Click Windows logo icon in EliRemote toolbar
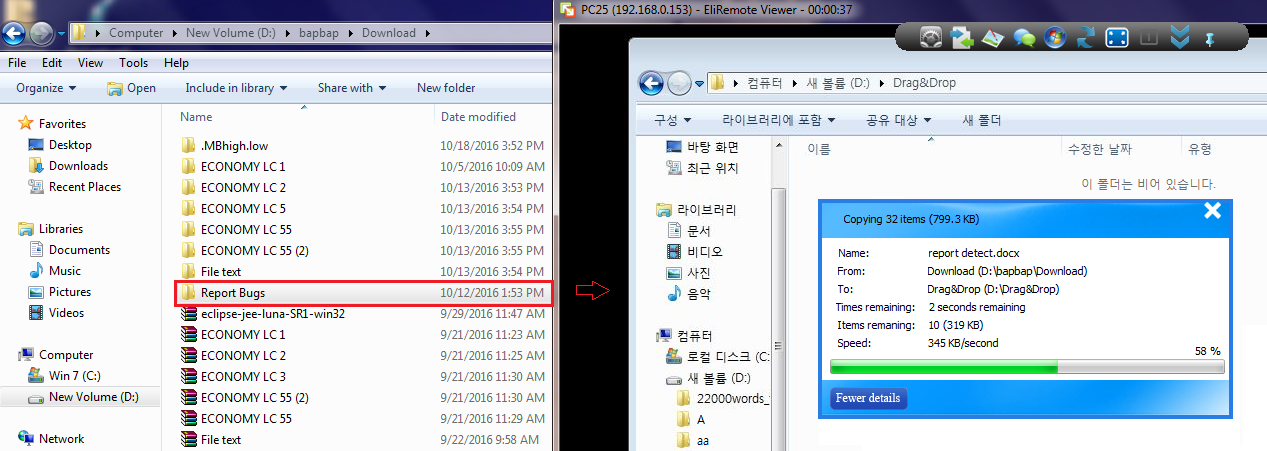 (1055, 38)
